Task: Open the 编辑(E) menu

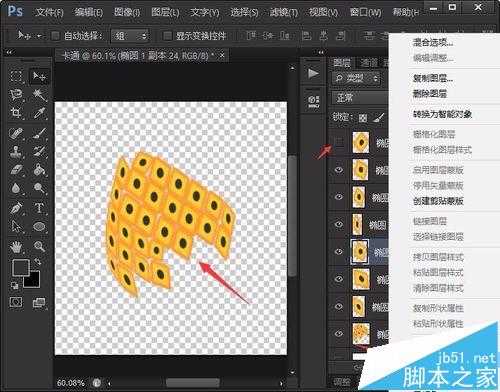Action: tap(89, 13)
